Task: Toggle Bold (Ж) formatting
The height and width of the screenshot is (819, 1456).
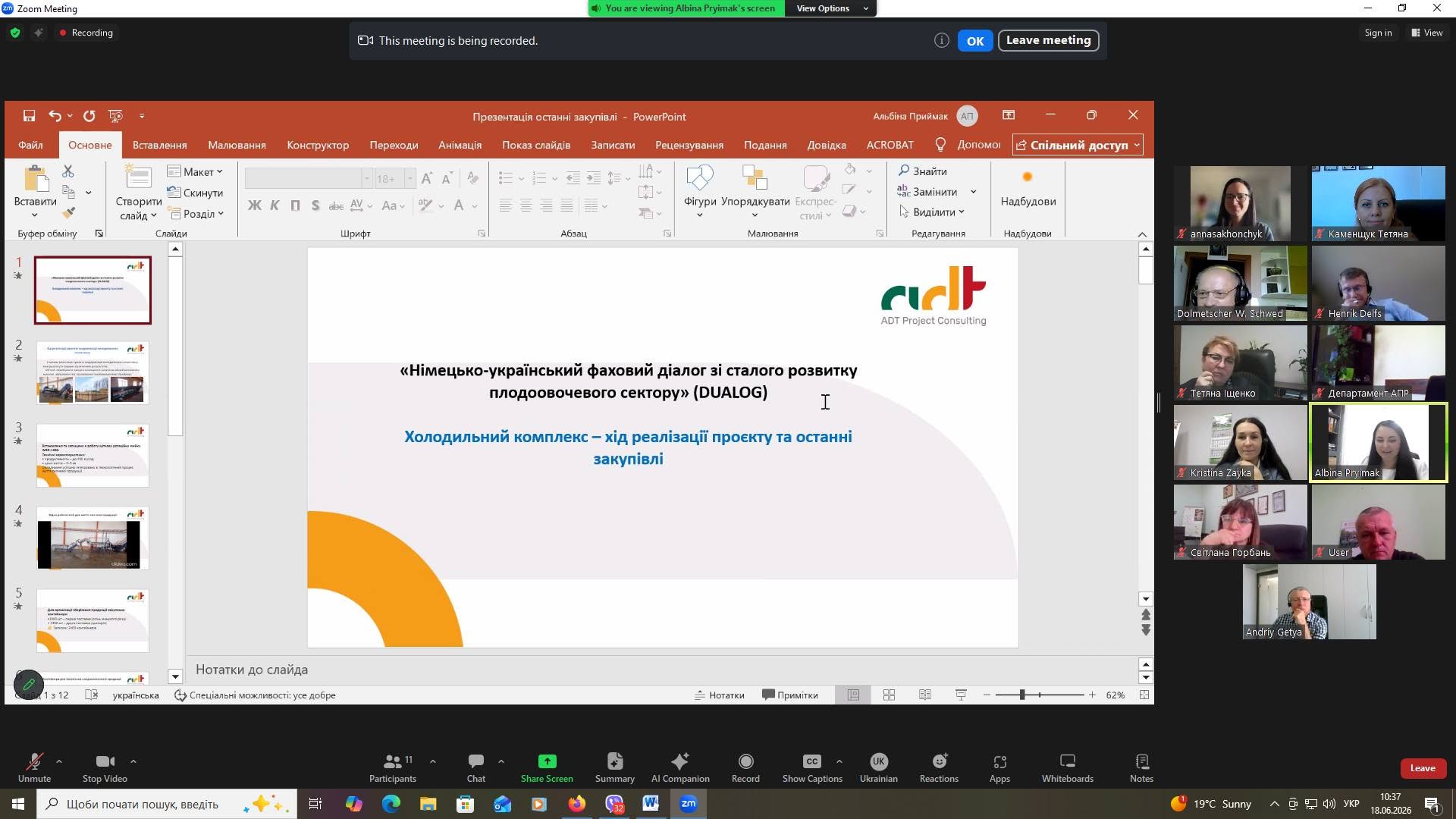Action: tap(255, 206)
